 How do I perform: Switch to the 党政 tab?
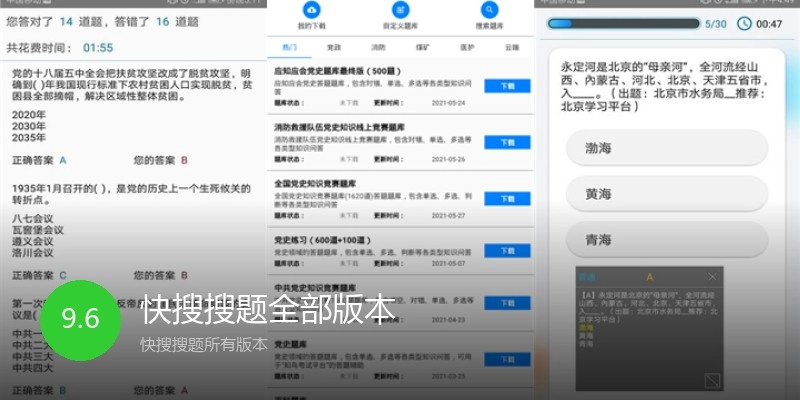334,47
